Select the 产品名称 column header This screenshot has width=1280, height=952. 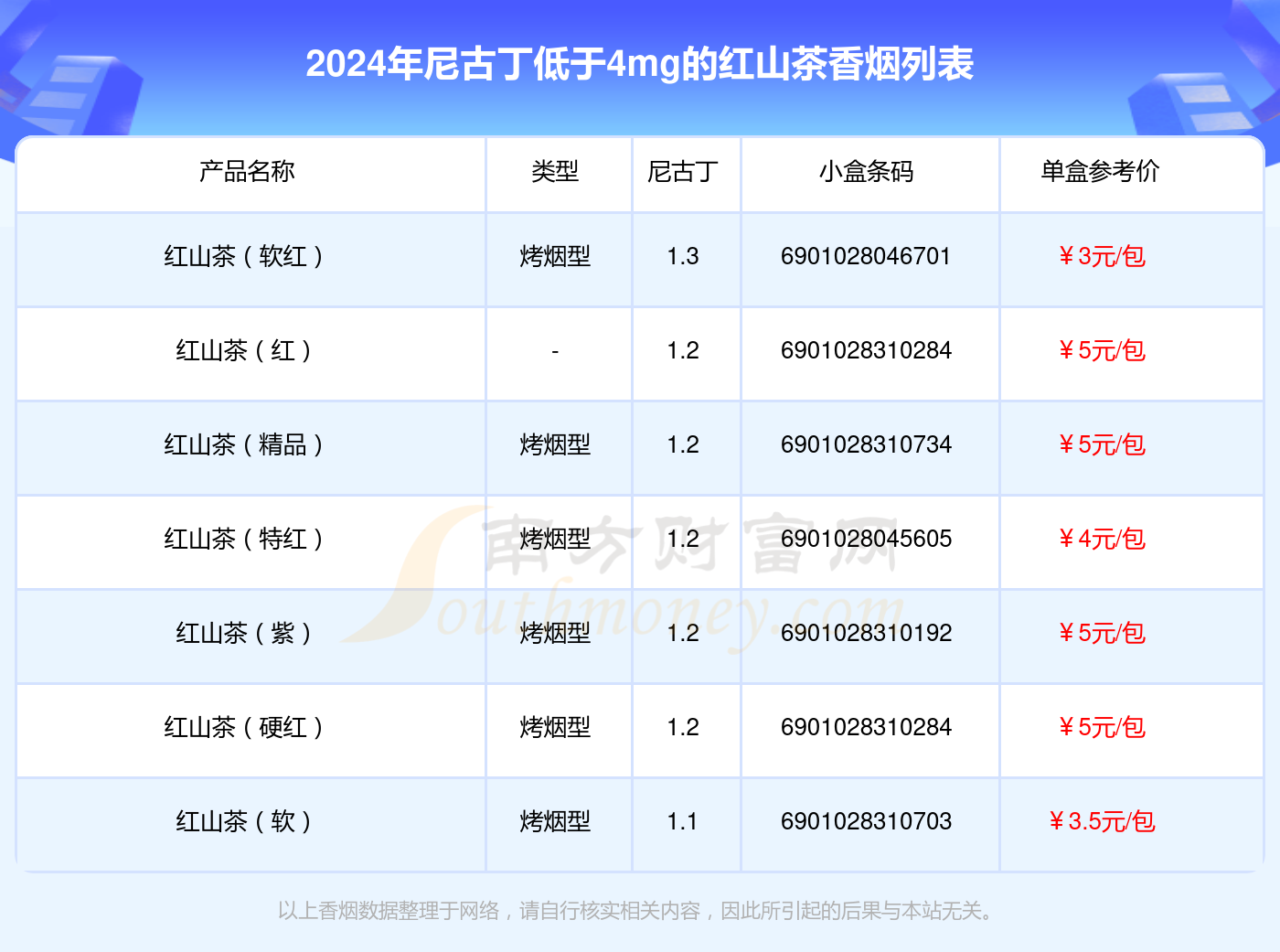247,171
